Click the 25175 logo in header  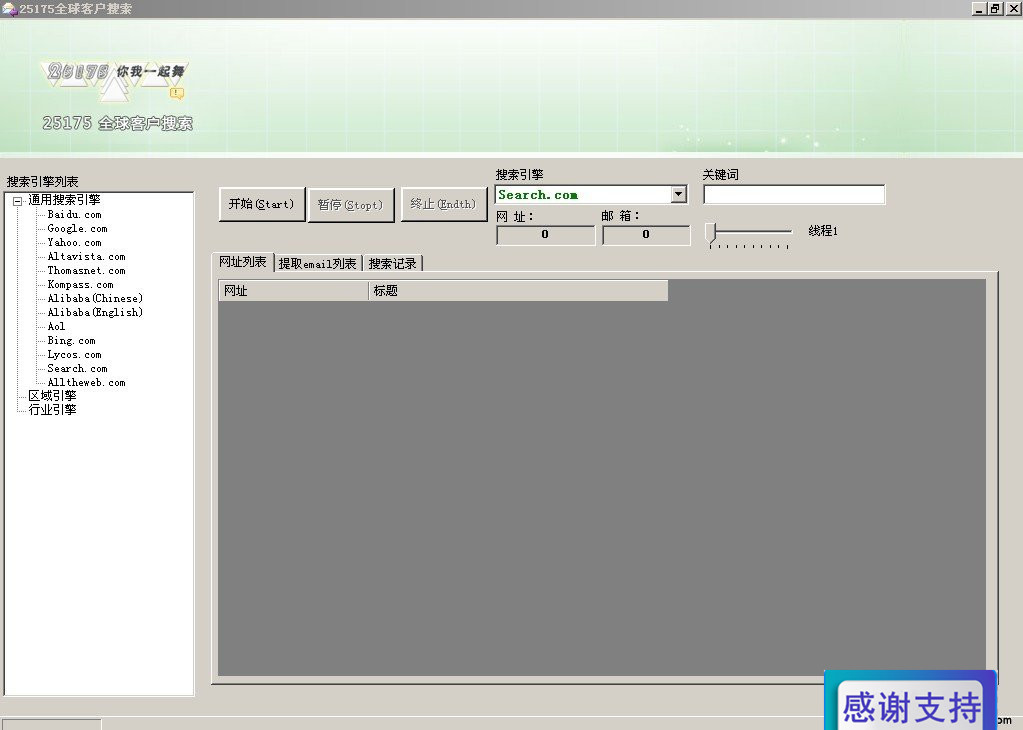115,80
